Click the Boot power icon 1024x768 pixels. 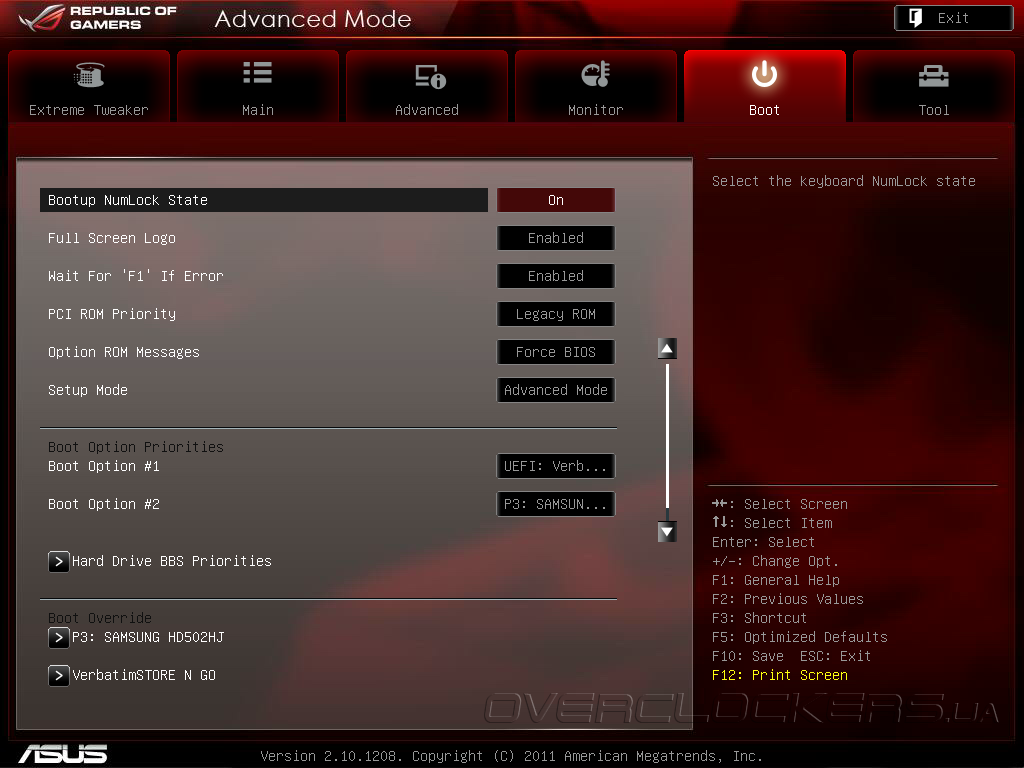(764, 74)
